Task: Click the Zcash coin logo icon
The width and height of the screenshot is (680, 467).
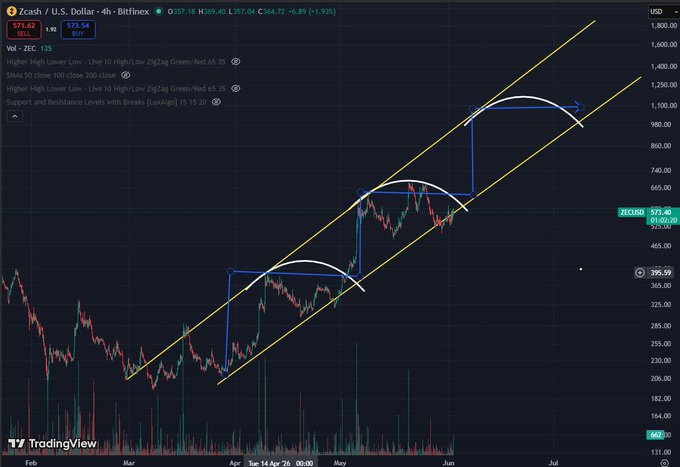Action: (x=11, y=11)
